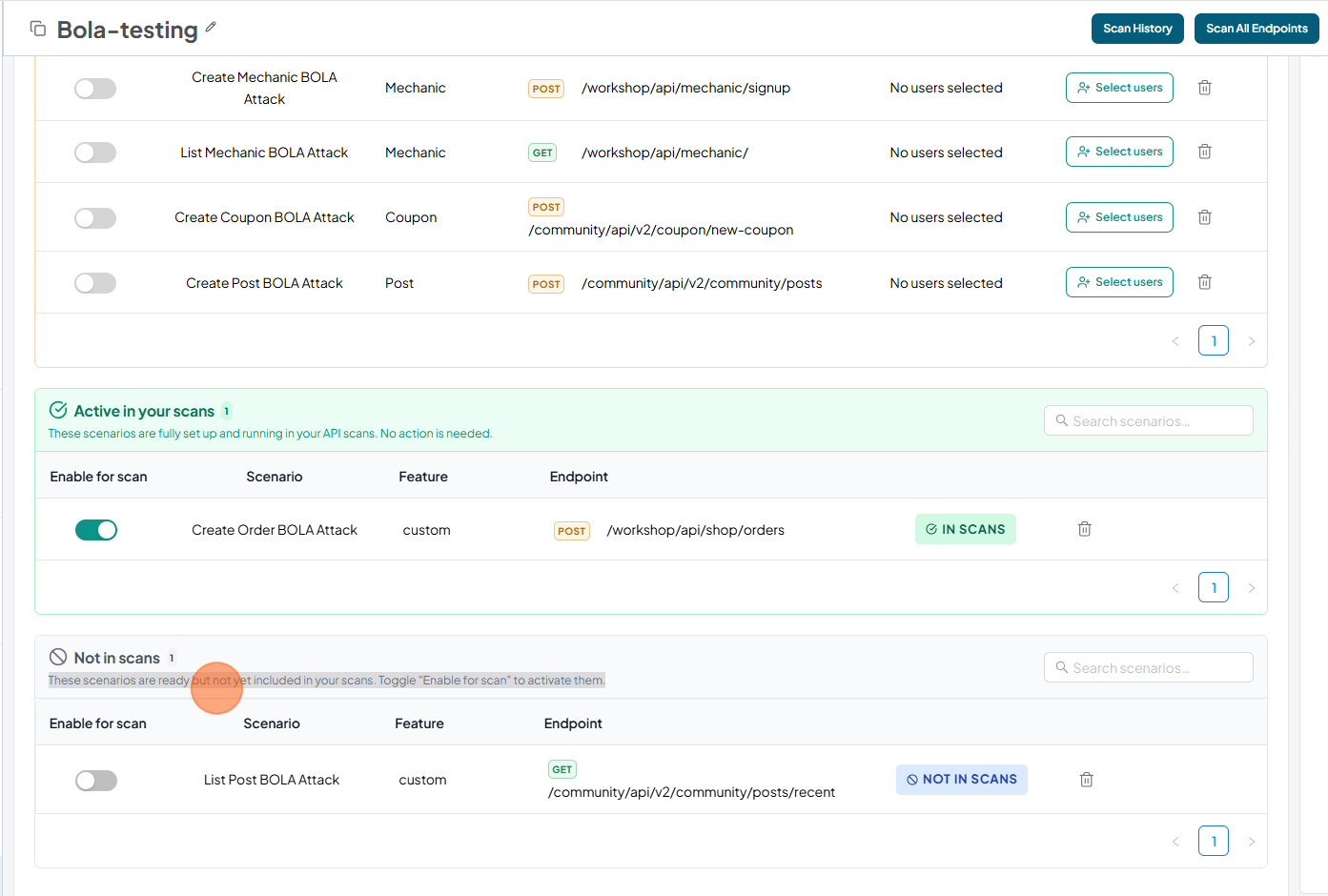This screenshot has height=896, width=1328.
Task: Go to next page in Active in your scans
Action: pos(1251,588)
